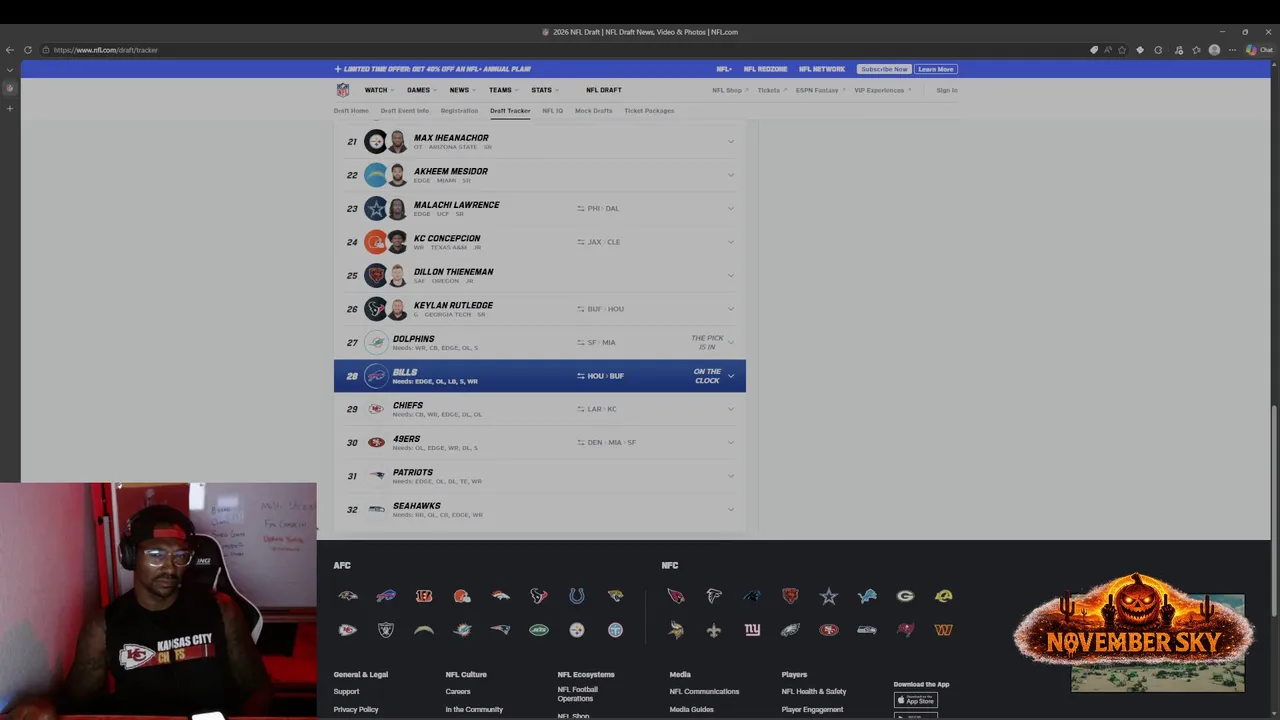Select the Dolphins pick 27 row
This screenshot has height=720, width=1280.
point(540,342)
